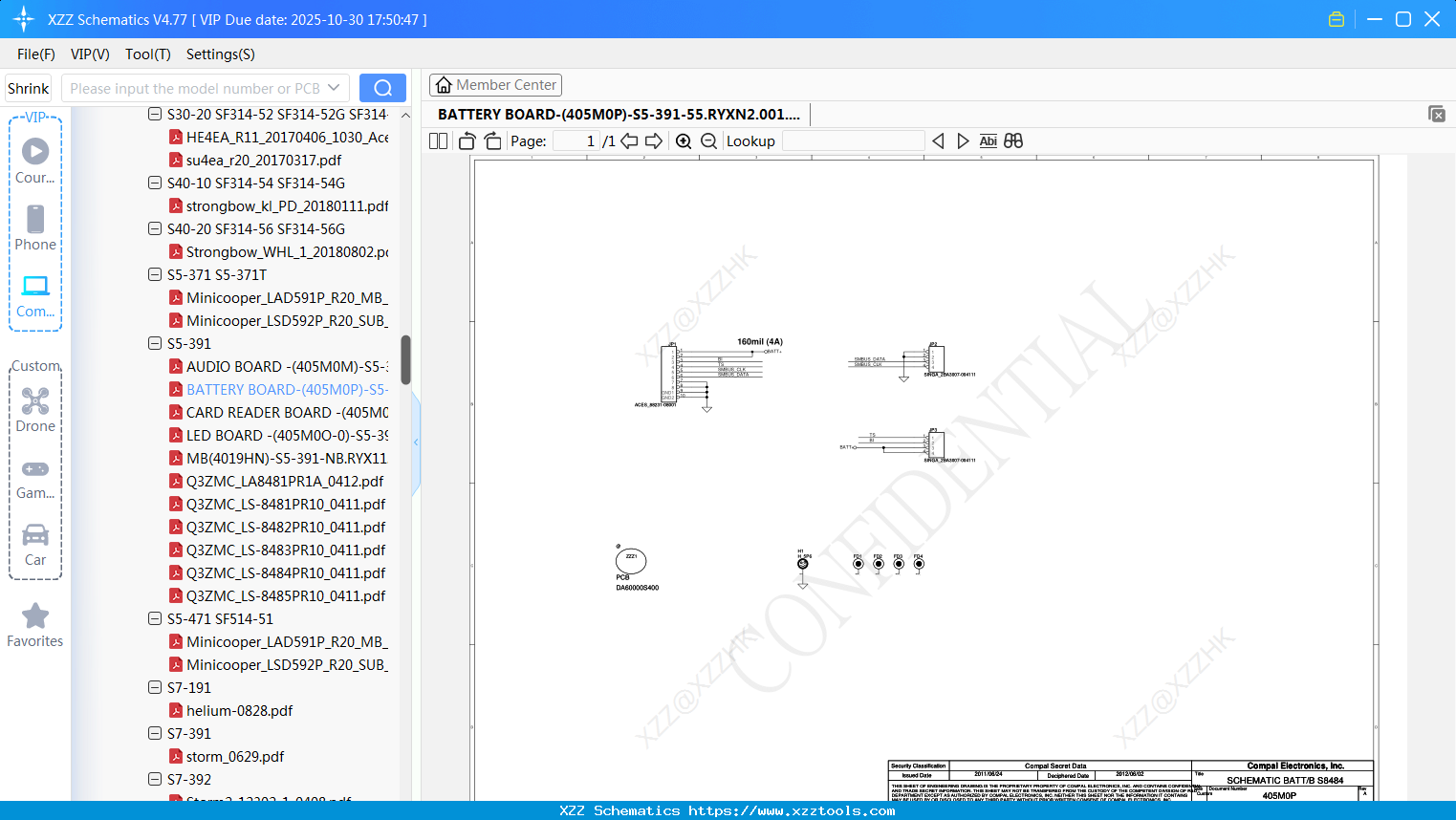Collapse the S5-391 tree node
Screen dimensions: 1456x820
[x=155, y=343]
